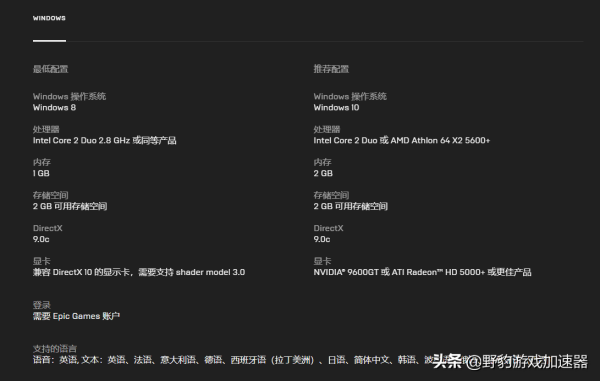Click recommended 2 GB 可用存储空间 value
600x381 pixels.
tap(351, 207)
